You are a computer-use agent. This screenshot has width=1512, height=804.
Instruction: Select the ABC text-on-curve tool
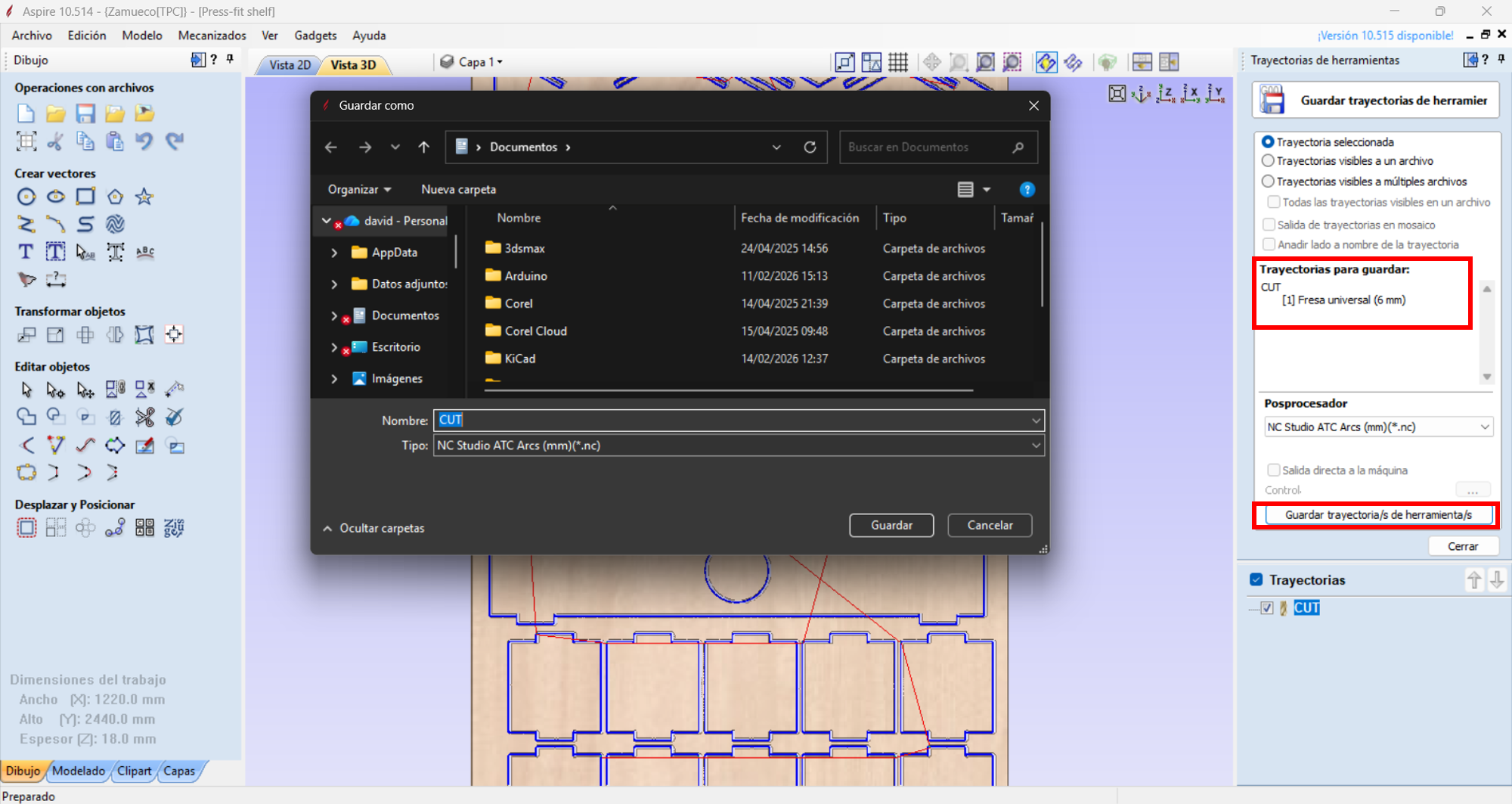click(x=144, y=252)
